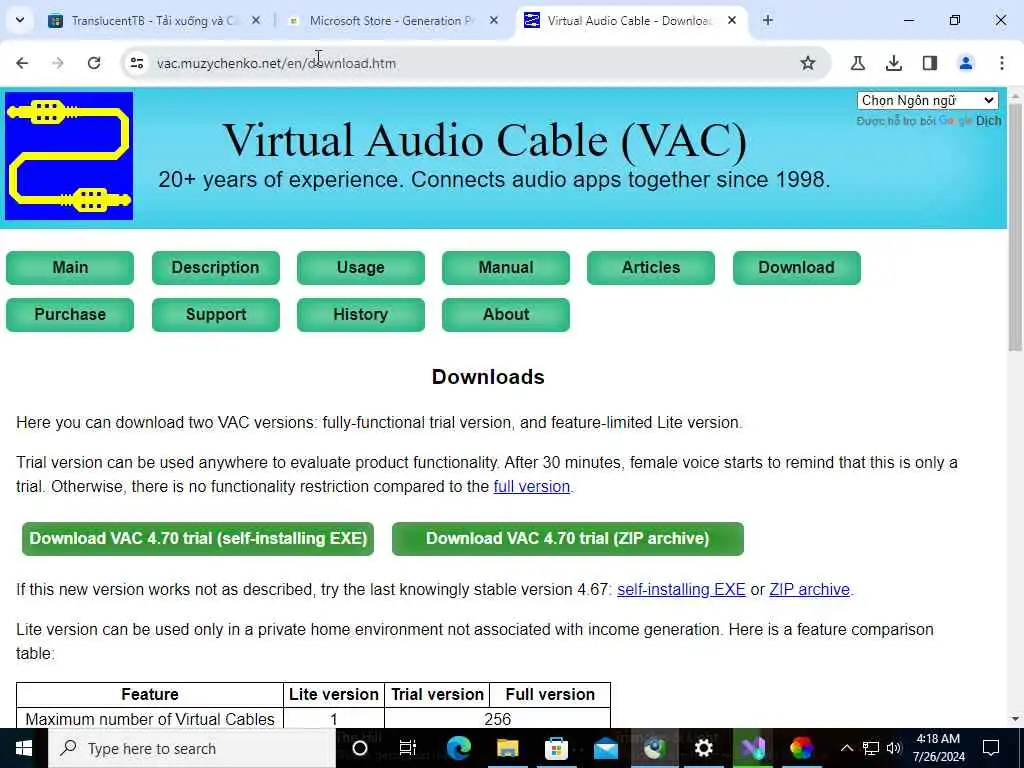
Task: Open Cortana circle icon on taskbar
Action: [x=360, y=748]
